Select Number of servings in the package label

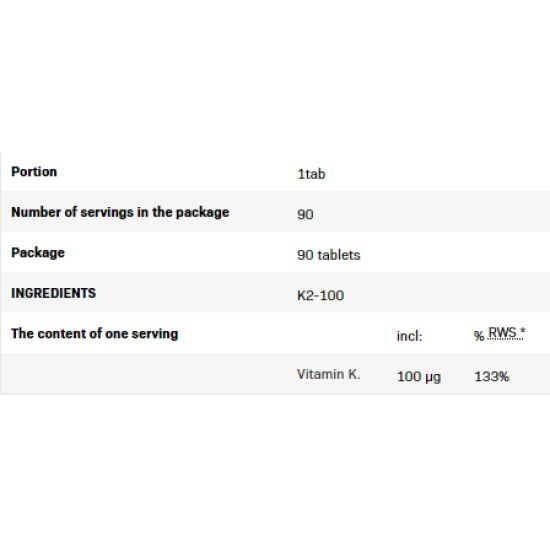(x=120, y=212)
